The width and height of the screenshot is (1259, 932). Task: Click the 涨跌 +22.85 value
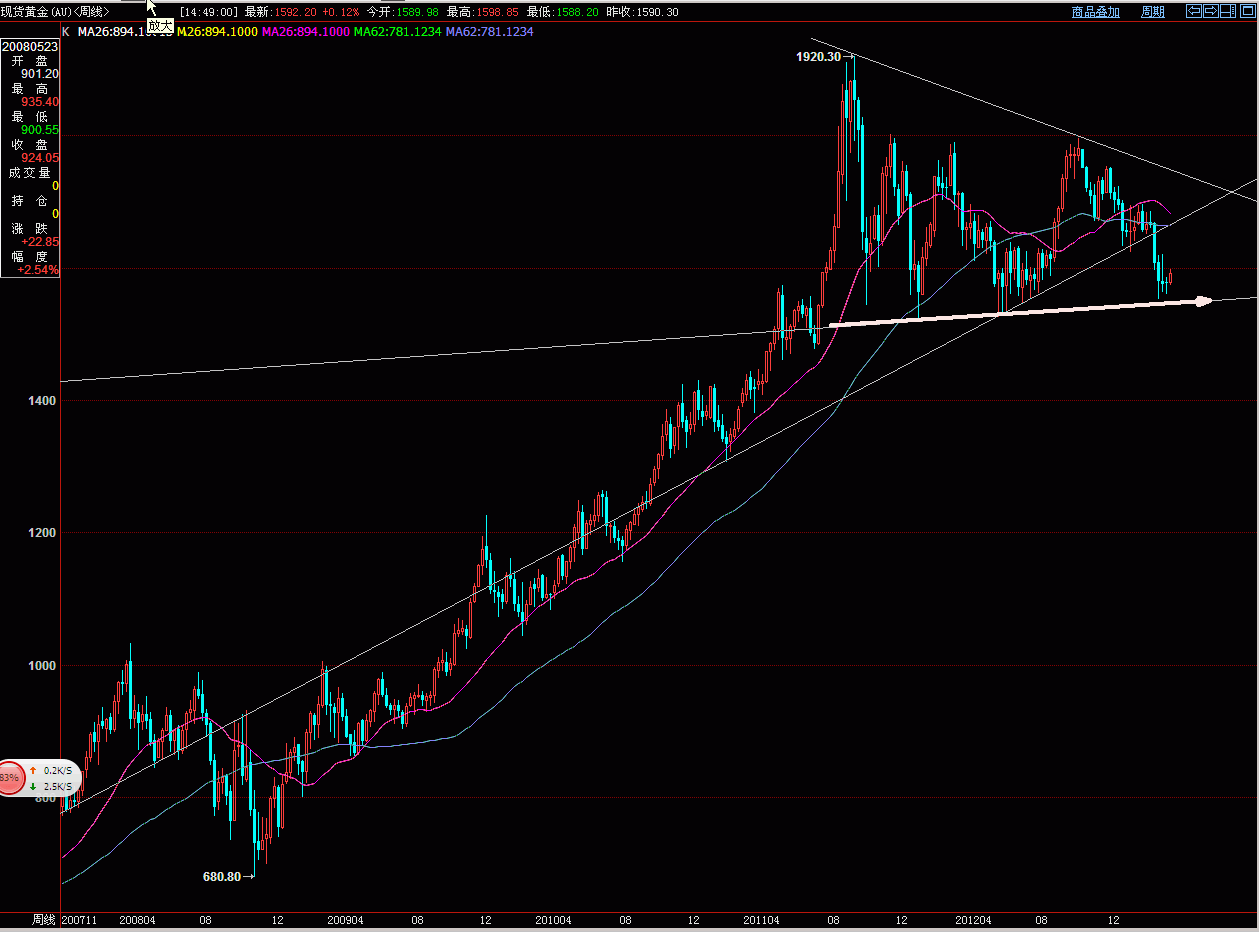[39, 242]
